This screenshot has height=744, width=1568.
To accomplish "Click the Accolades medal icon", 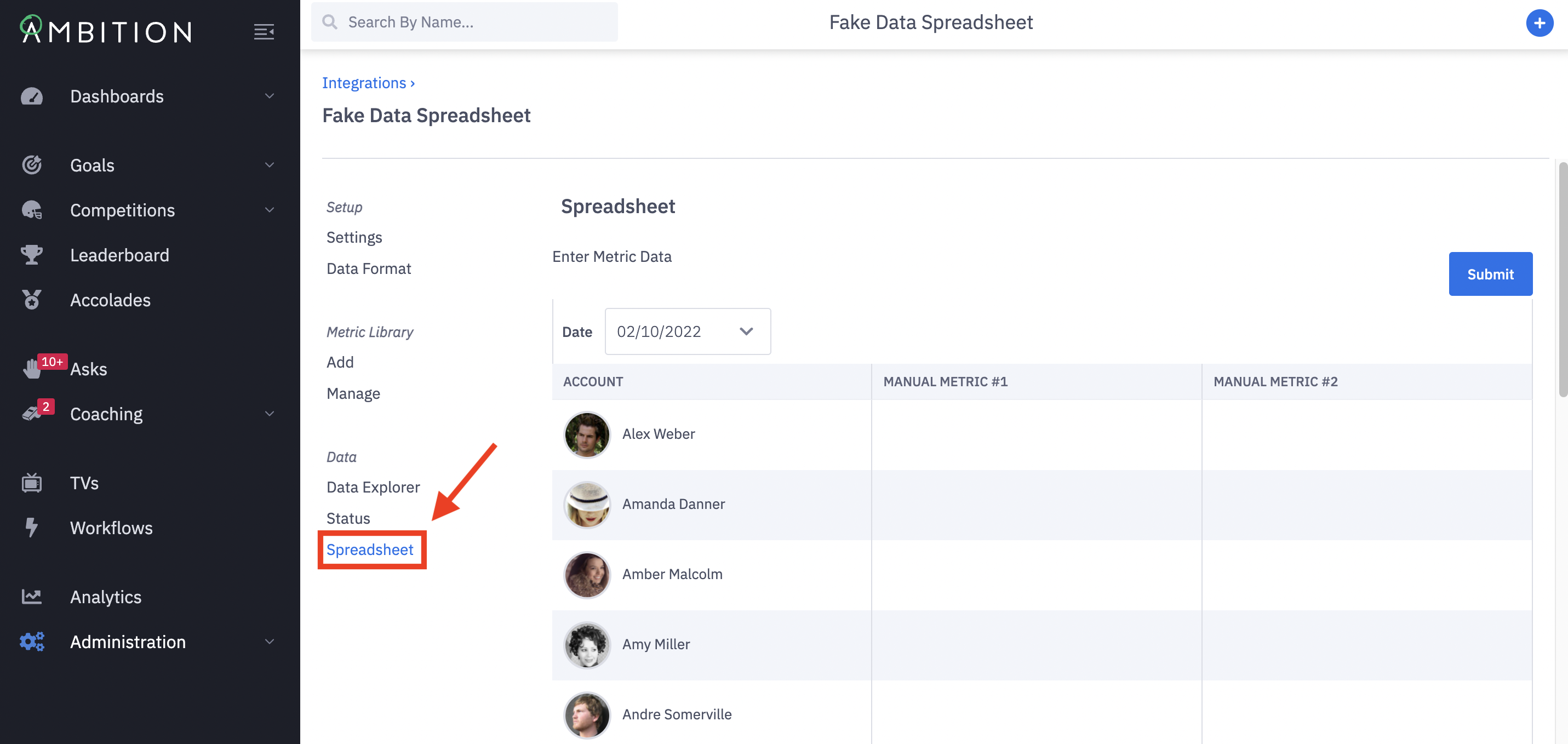I will 32,300.
